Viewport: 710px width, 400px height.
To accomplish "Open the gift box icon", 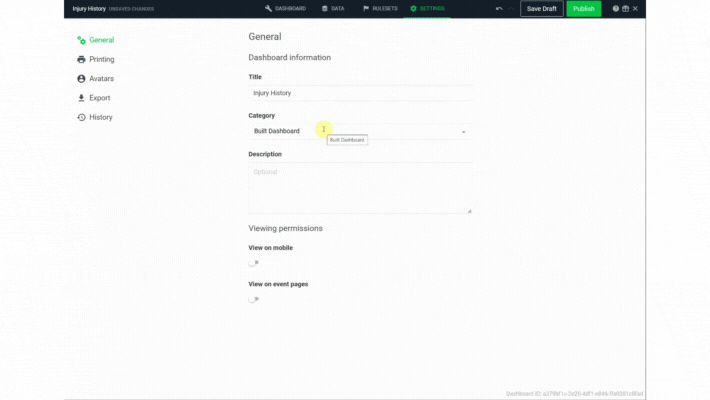I will tap(625, 9).
